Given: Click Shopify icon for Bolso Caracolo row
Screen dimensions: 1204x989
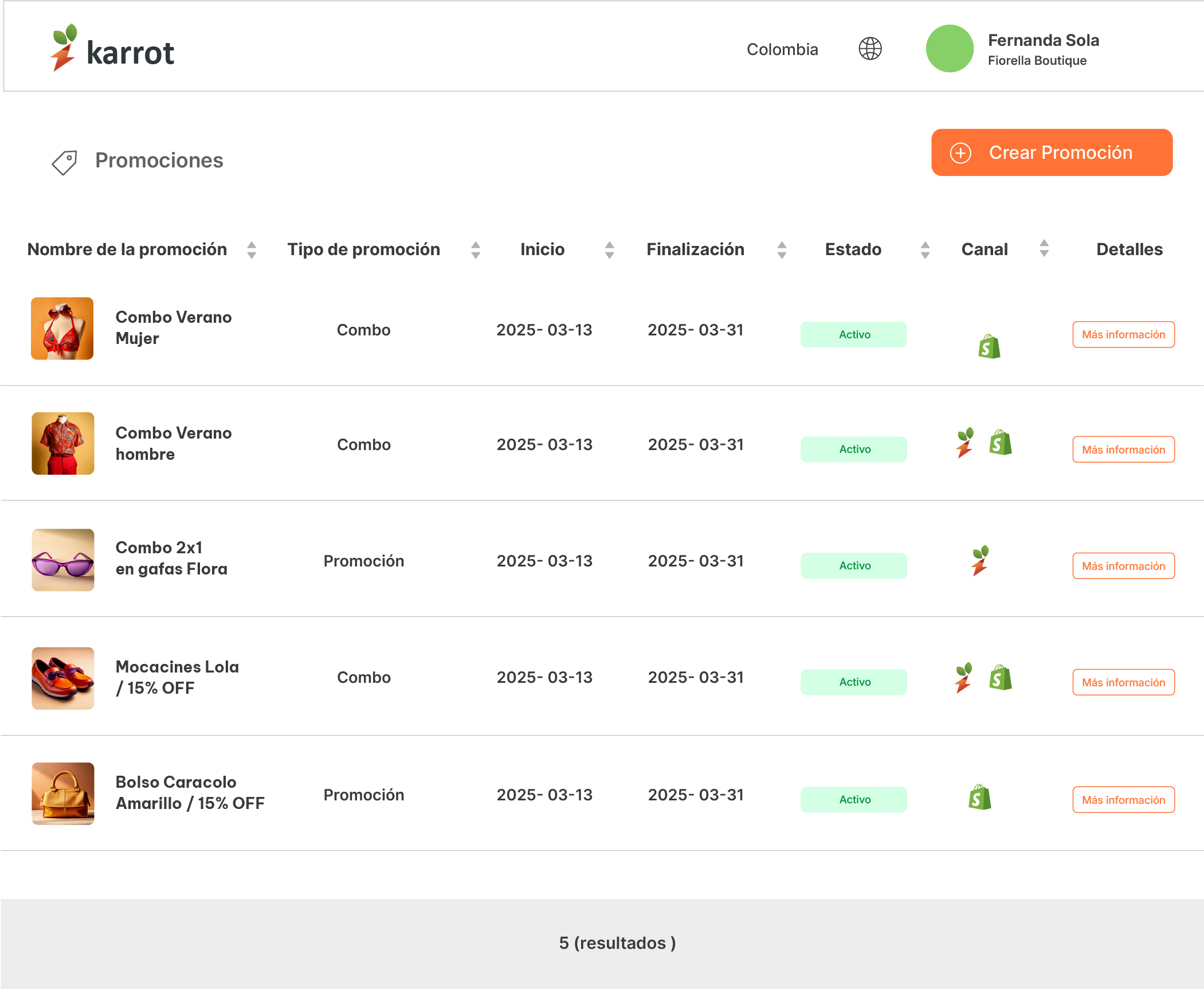Looking at the screenshot, I should click(x=980, y=797).
